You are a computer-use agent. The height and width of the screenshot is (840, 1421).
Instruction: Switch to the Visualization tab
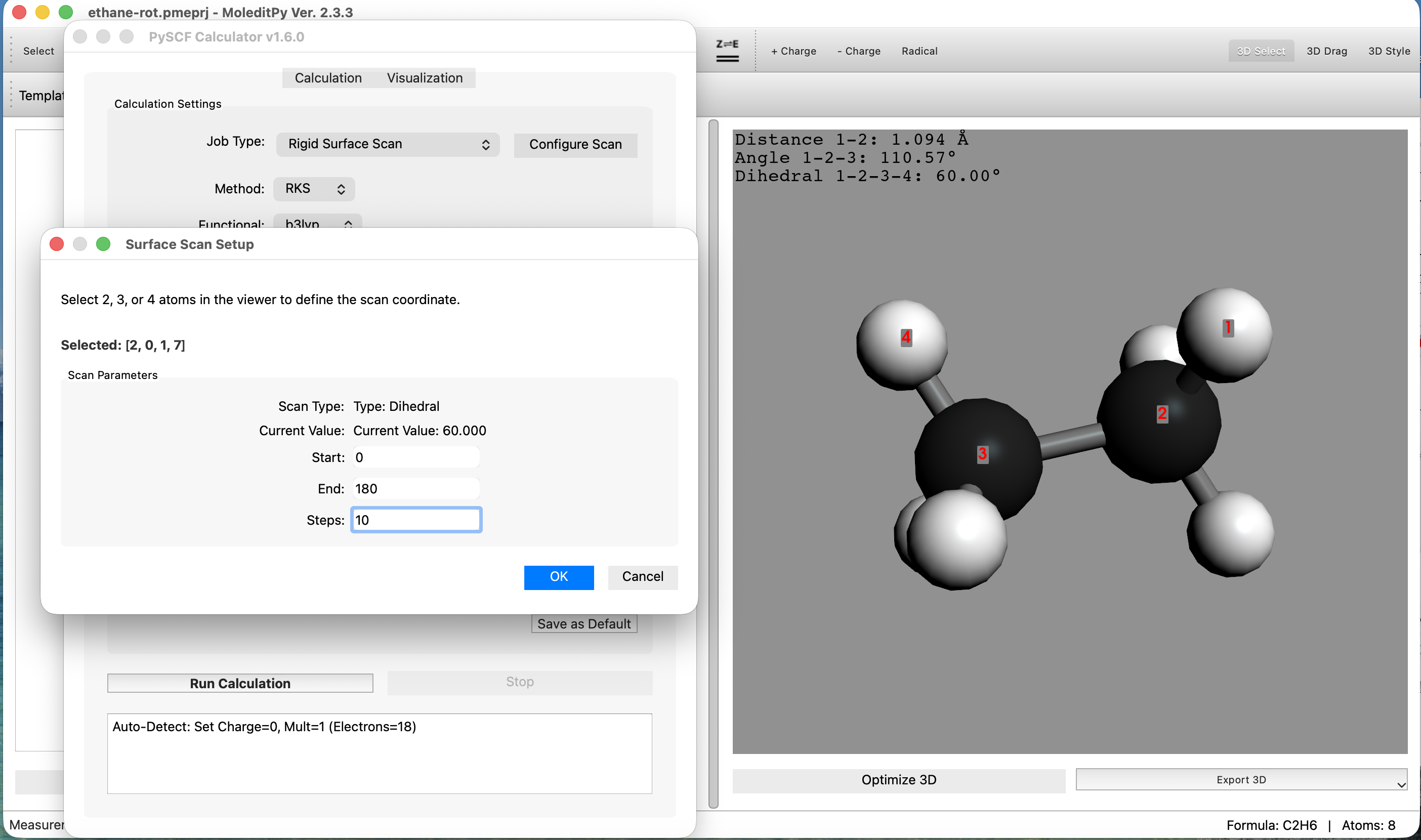(x=425, y=77)
